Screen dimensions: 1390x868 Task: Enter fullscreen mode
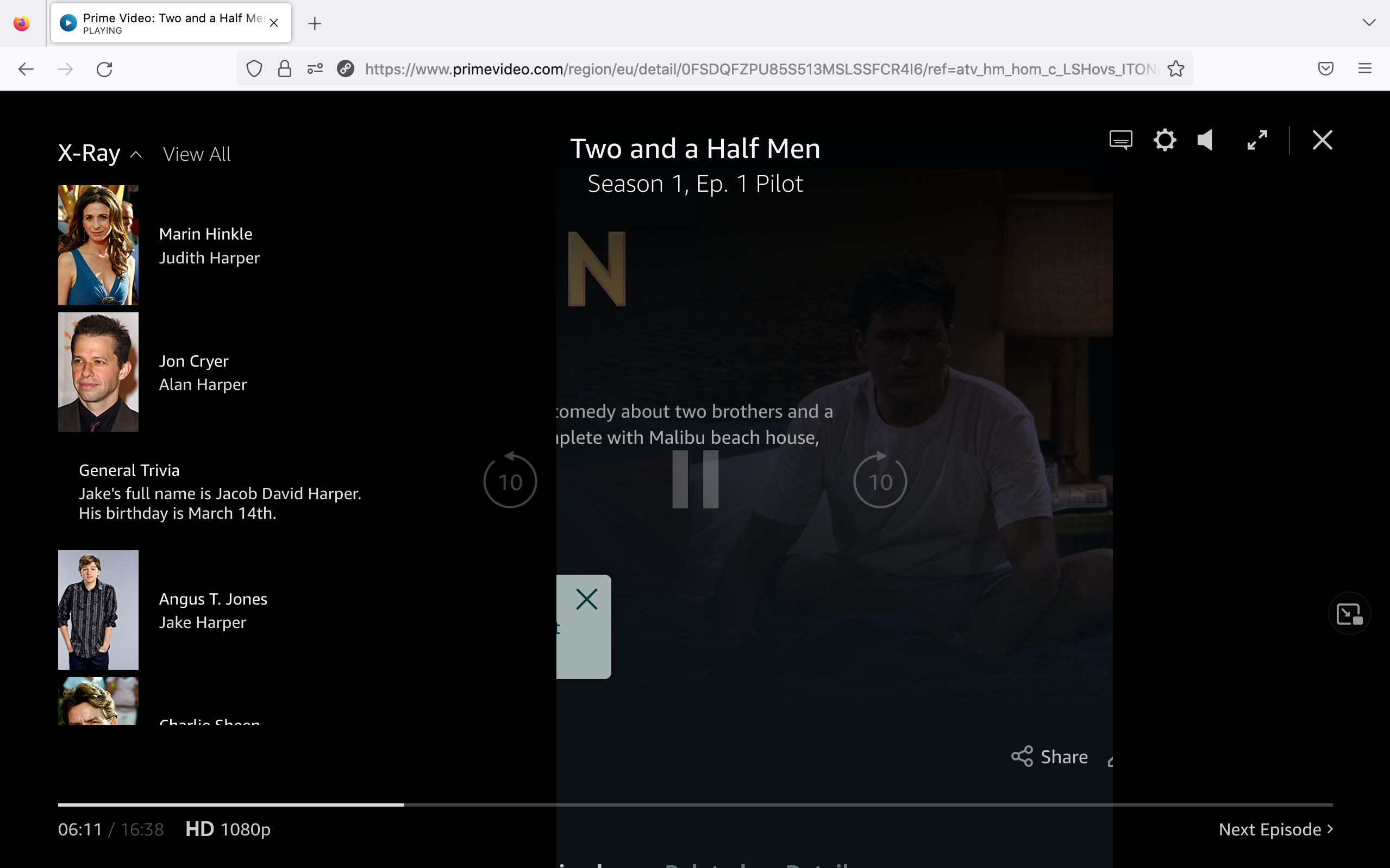(x=1256, y=140)
